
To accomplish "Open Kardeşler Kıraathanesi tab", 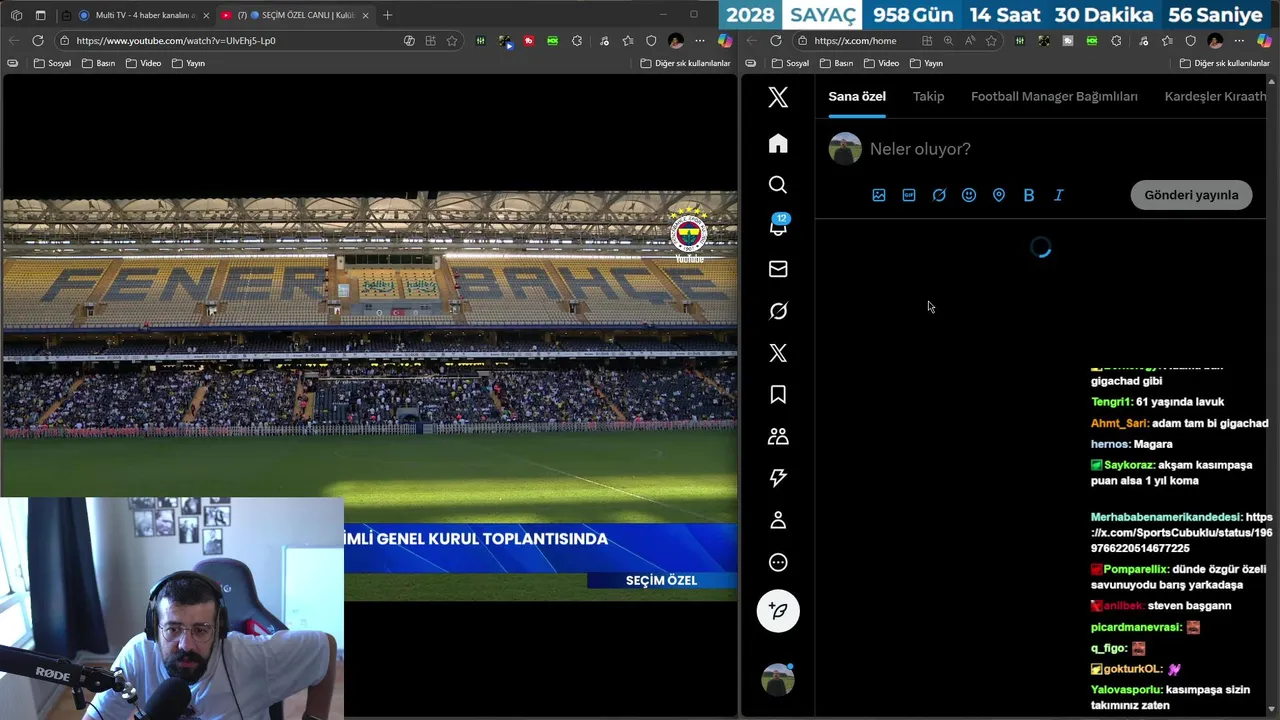I will 1216,97.
